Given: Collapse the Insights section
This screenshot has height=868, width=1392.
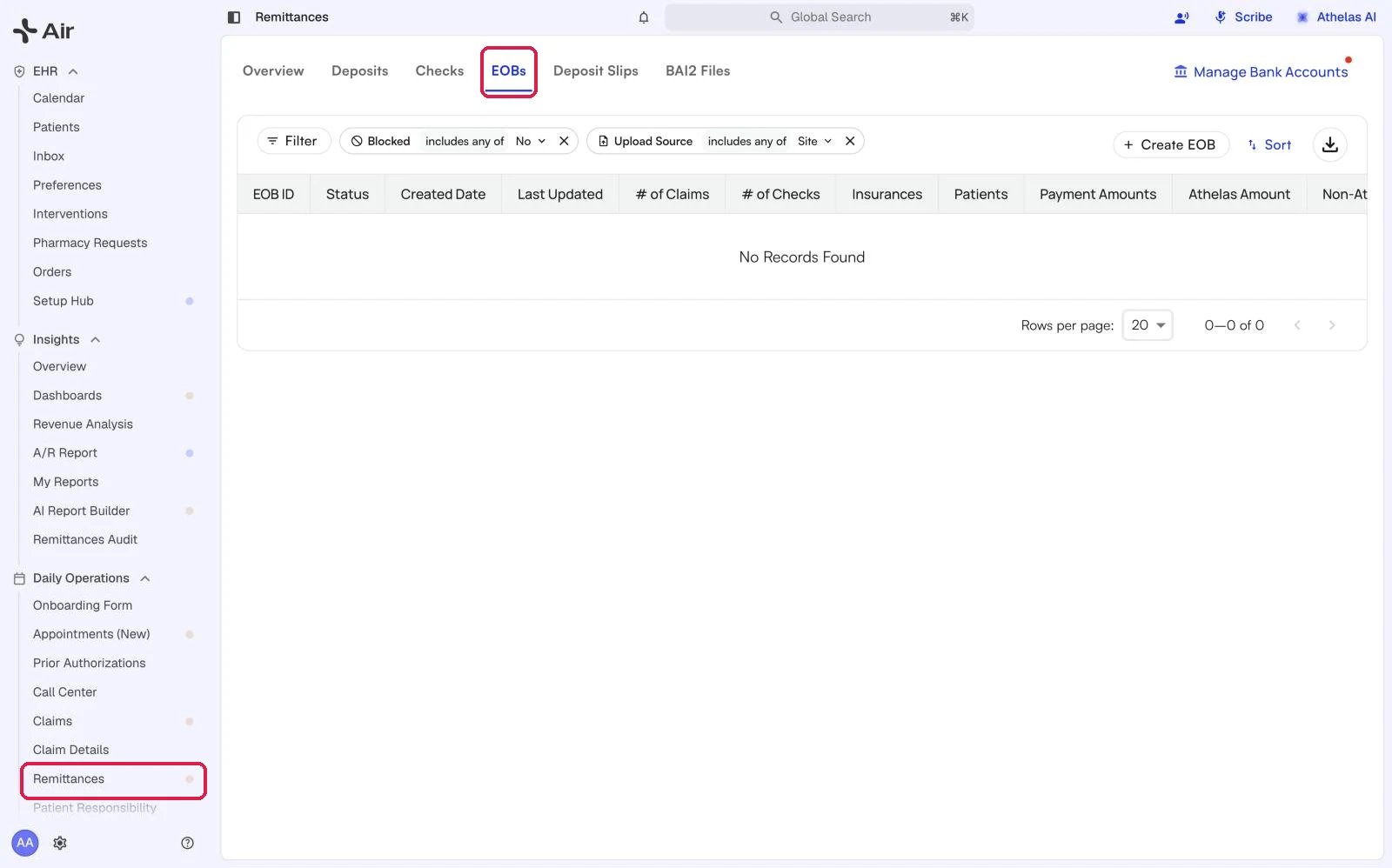Looking at the screenshot, I should (x=96, y=339).
